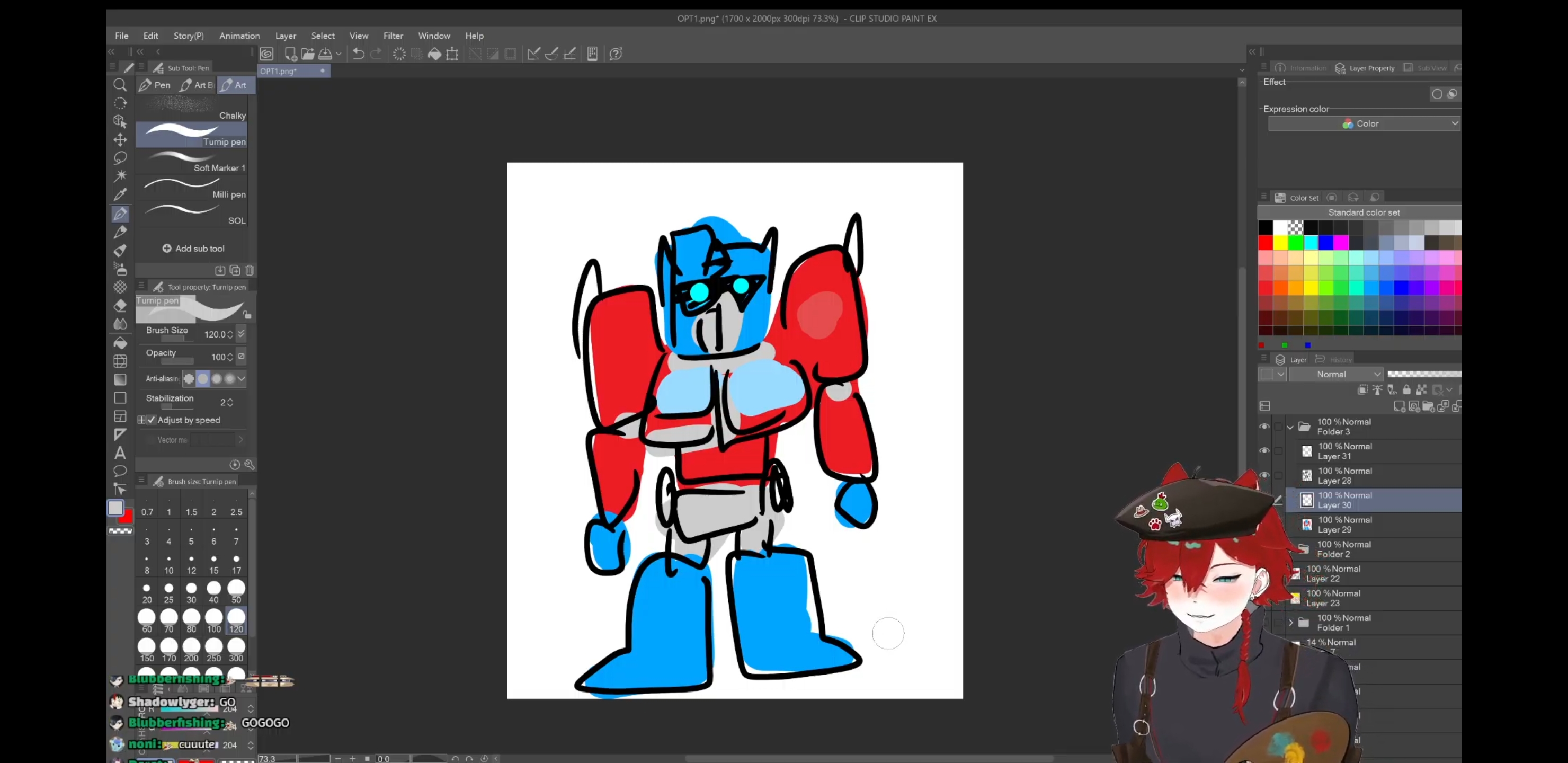Click the Fill icon in command bar

434,54
